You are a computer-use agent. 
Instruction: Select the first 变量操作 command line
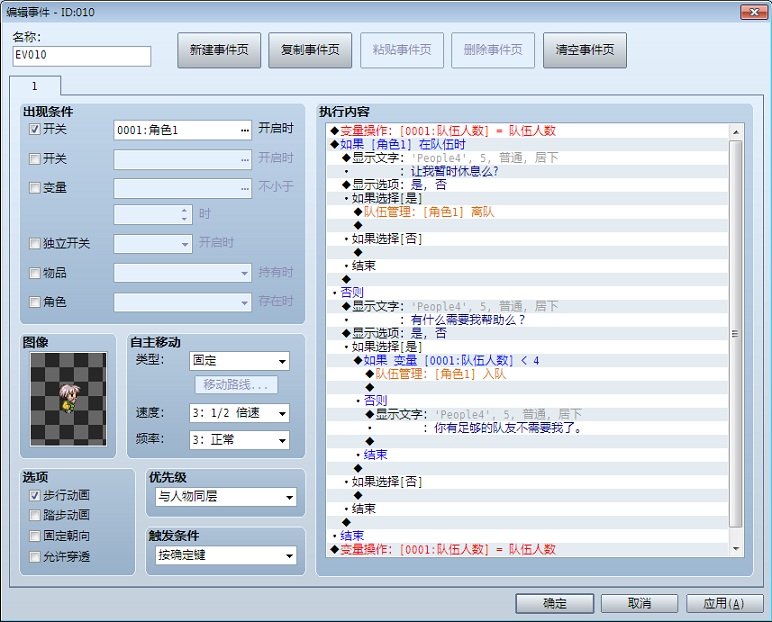527,131
